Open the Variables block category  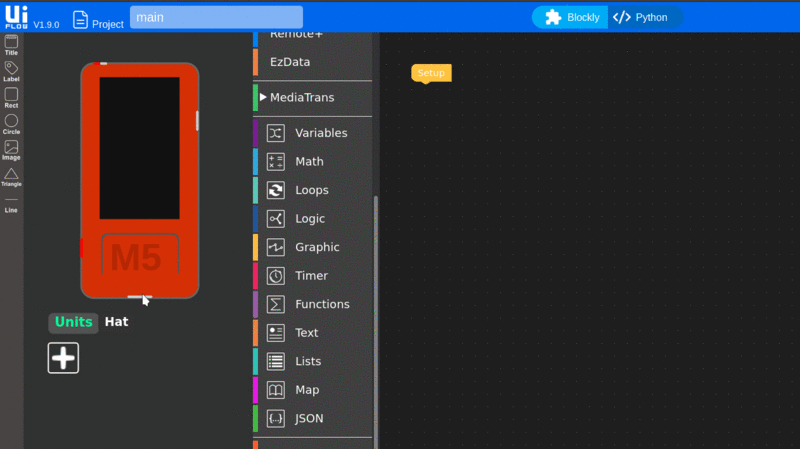pos(320,133)
